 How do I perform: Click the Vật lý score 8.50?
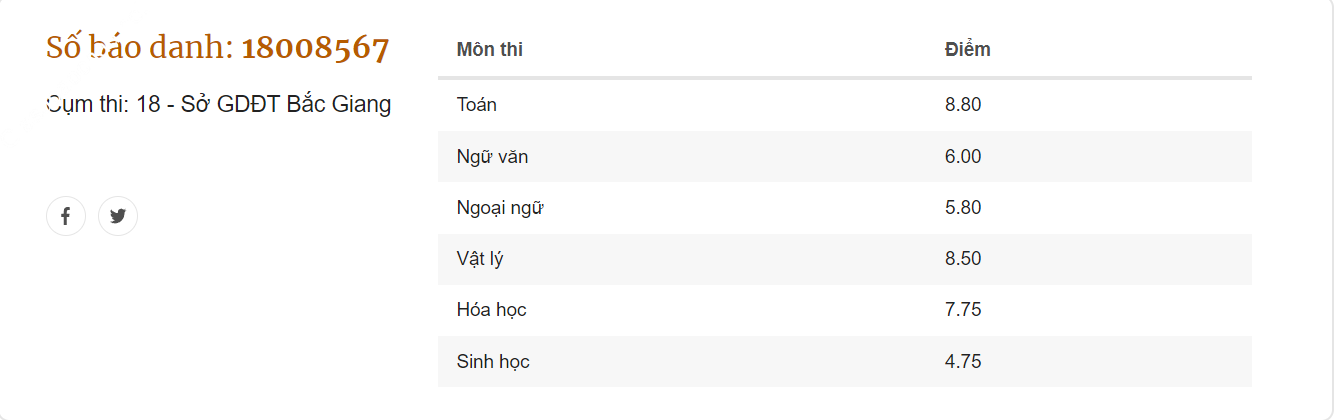click(963, 259)
